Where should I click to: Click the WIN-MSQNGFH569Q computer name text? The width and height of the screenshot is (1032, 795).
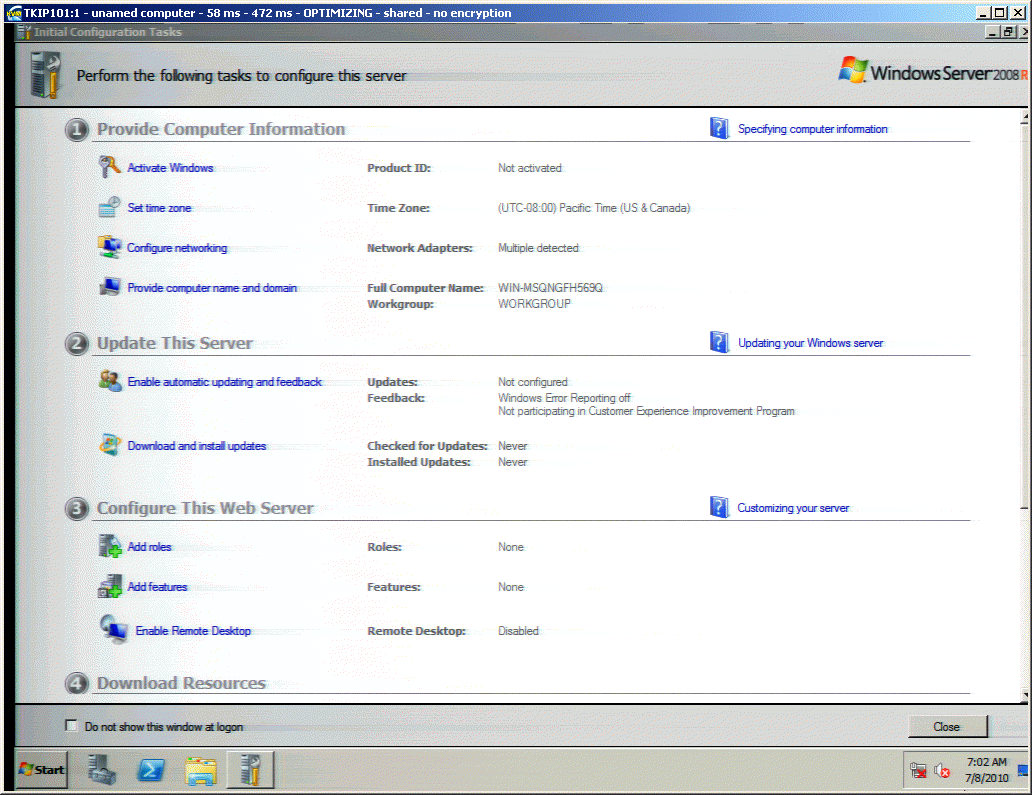pos(550,288)
